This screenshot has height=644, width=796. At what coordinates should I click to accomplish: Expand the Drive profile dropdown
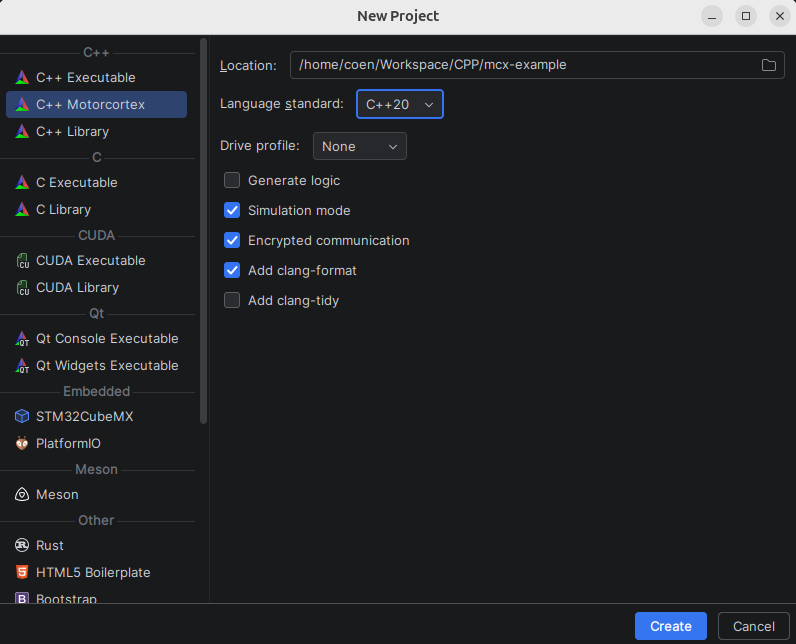click(x=359, y=146)
